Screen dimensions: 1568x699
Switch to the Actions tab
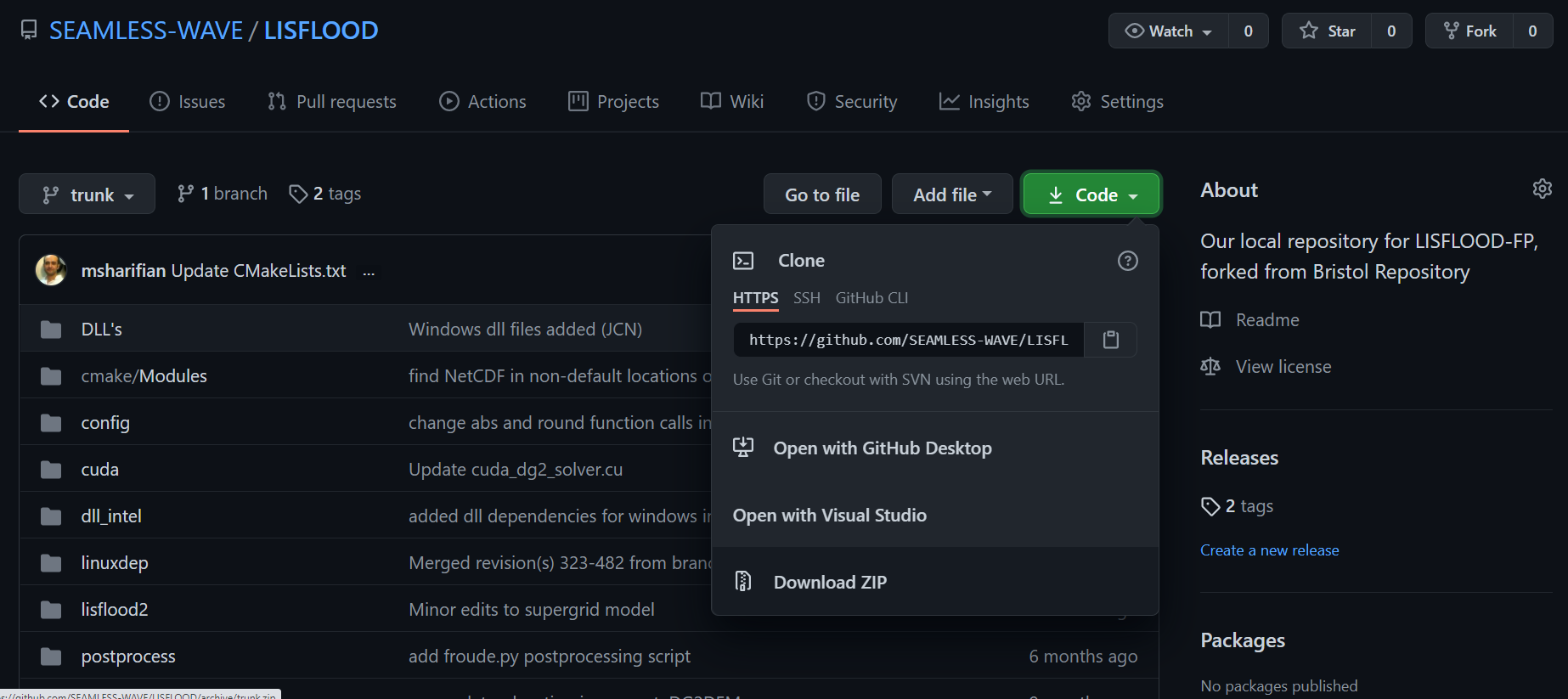tap(482, 101)
